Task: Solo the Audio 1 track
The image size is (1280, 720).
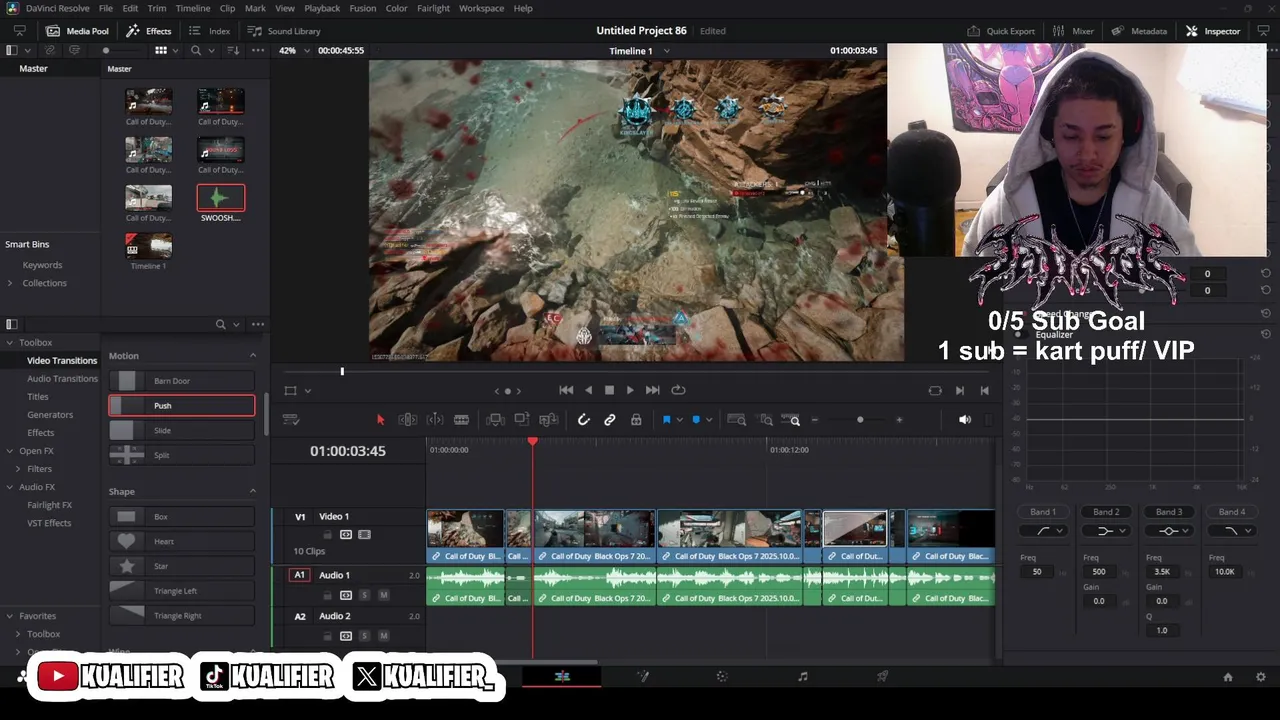Action: 364,595
